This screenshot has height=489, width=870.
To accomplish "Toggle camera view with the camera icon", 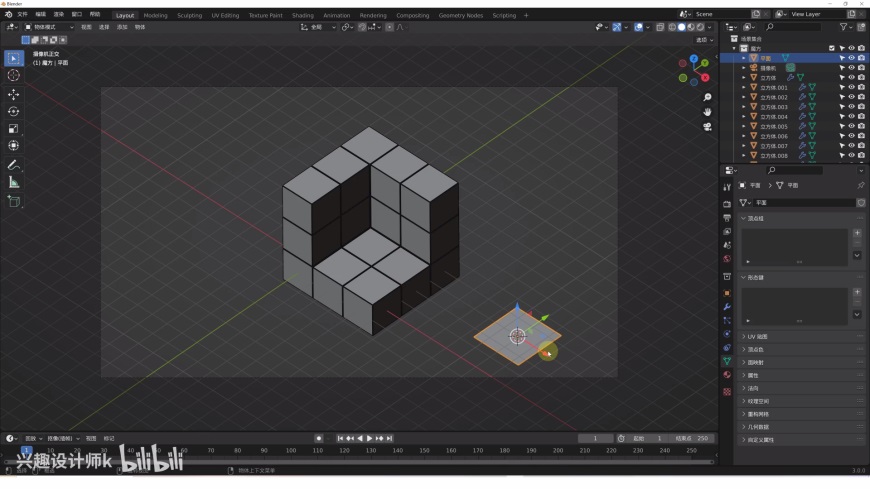I will tap(707, 127).
